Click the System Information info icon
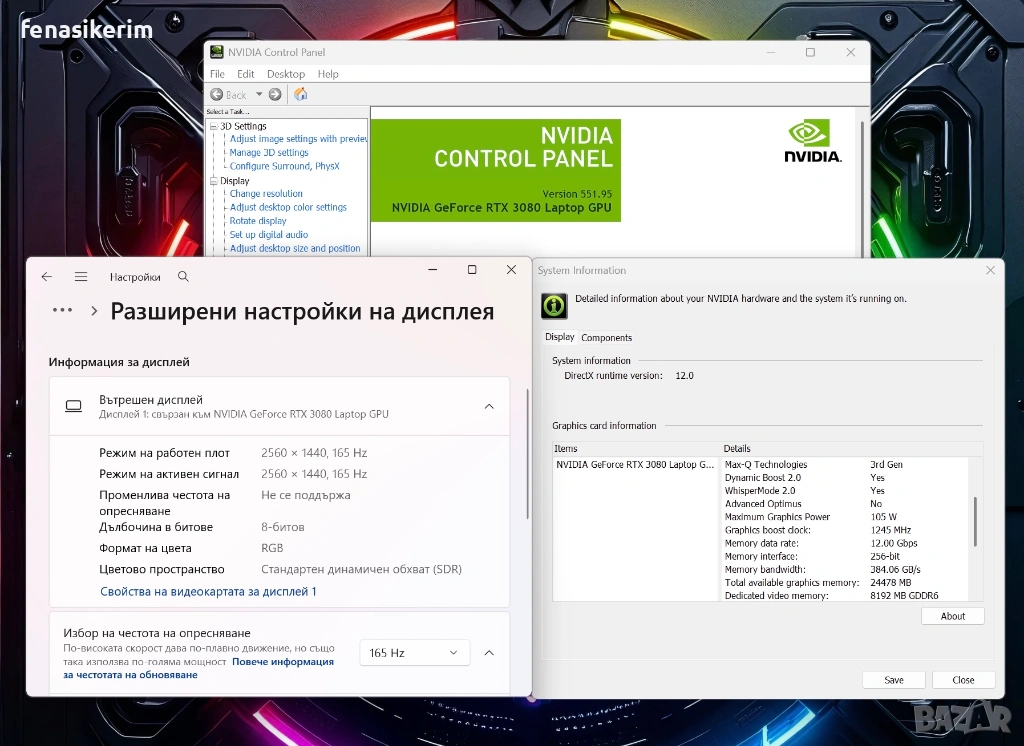This screenshot has height=746, width=1024. [x=554, y=306]
